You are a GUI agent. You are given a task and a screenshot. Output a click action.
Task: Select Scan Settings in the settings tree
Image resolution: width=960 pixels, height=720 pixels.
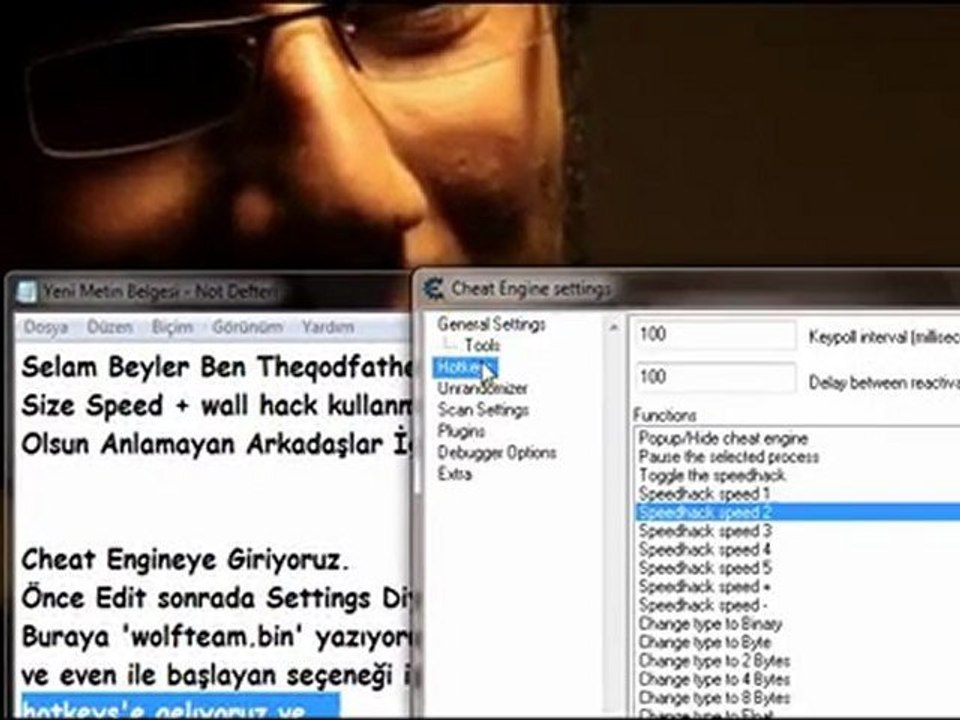[483, 410]
